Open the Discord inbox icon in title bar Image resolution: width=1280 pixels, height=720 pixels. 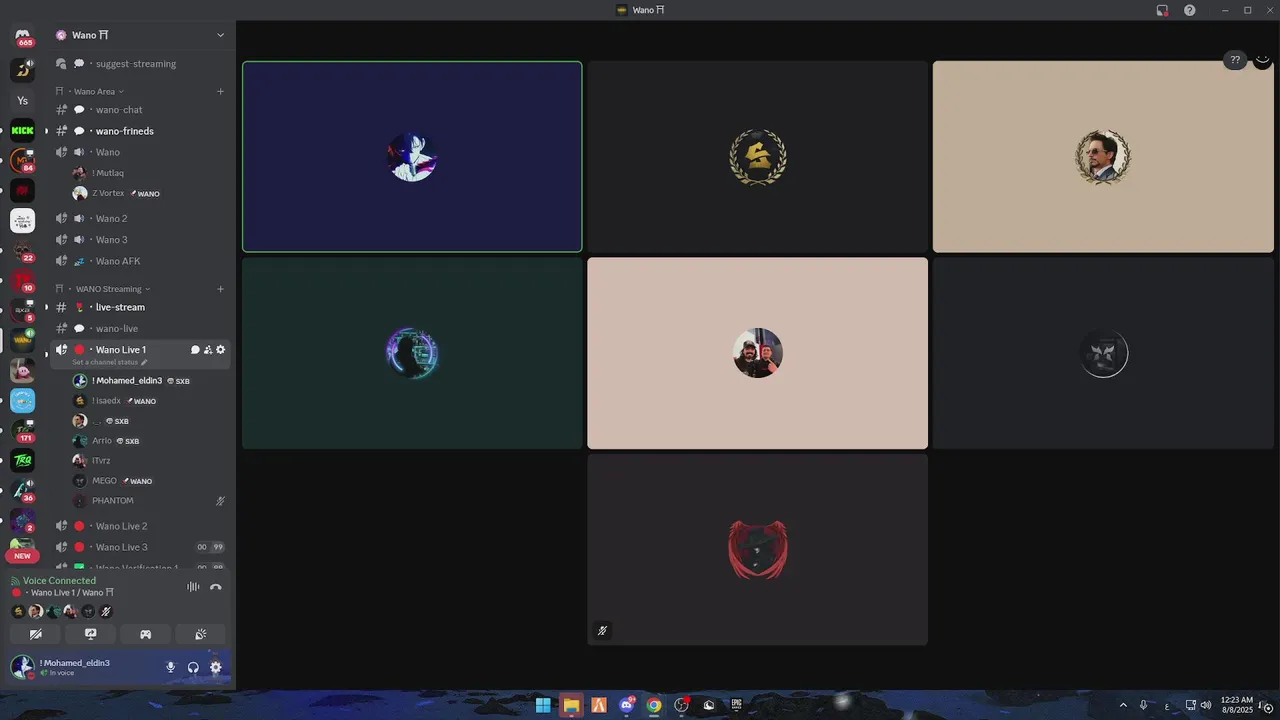1162,10
